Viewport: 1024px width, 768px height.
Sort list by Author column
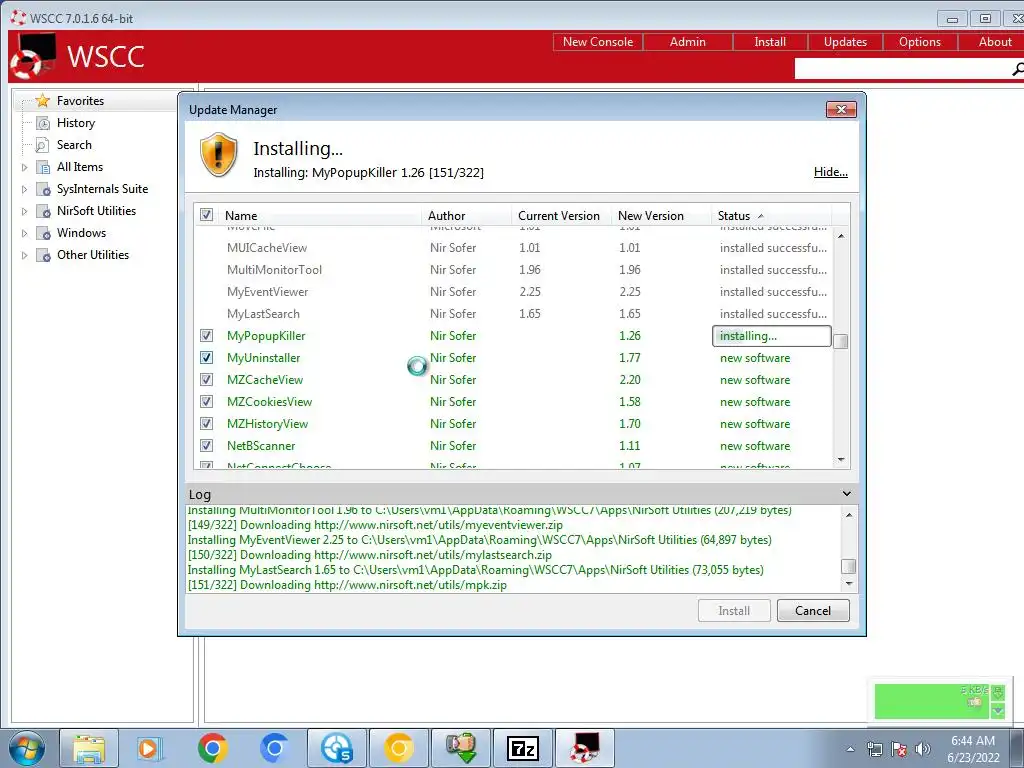tap(466, 216)
